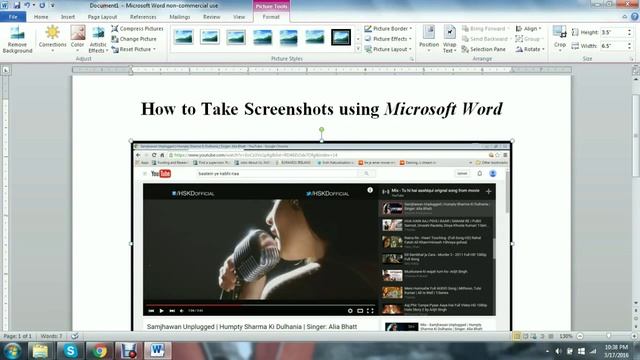640x360 pixels.
Task: Click the picture Width field
Action: pos(614,46)
